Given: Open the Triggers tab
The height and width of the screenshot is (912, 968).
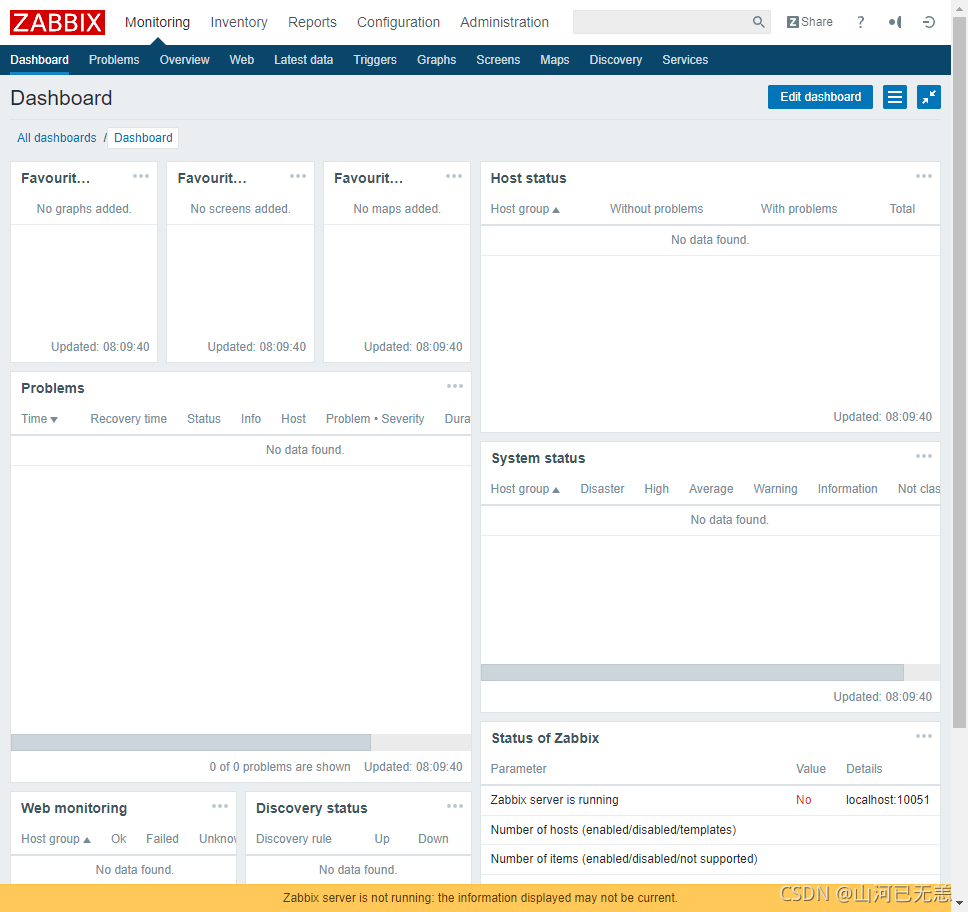Looking at the screenshot, I should [x=375, y=60].
